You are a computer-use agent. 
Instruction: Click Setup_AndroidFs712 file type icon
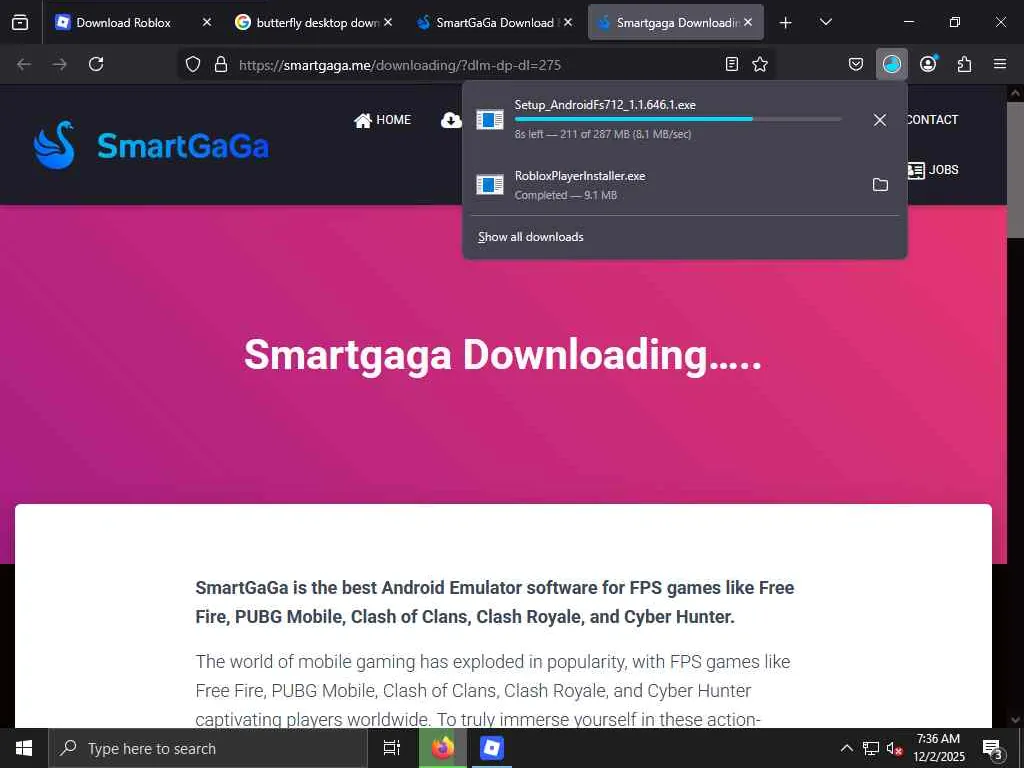pyautogui.click(x=490, y=120)
